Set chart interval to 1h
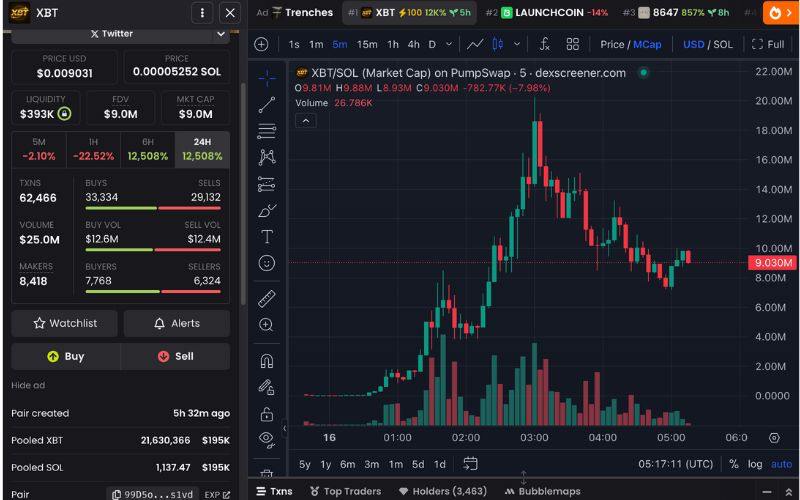 (x=393, y=44)
